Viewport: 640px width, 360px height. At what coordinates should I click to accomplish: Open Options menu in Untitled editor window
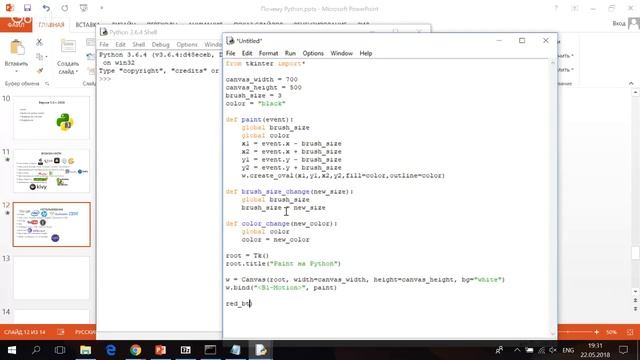[313, 53]
